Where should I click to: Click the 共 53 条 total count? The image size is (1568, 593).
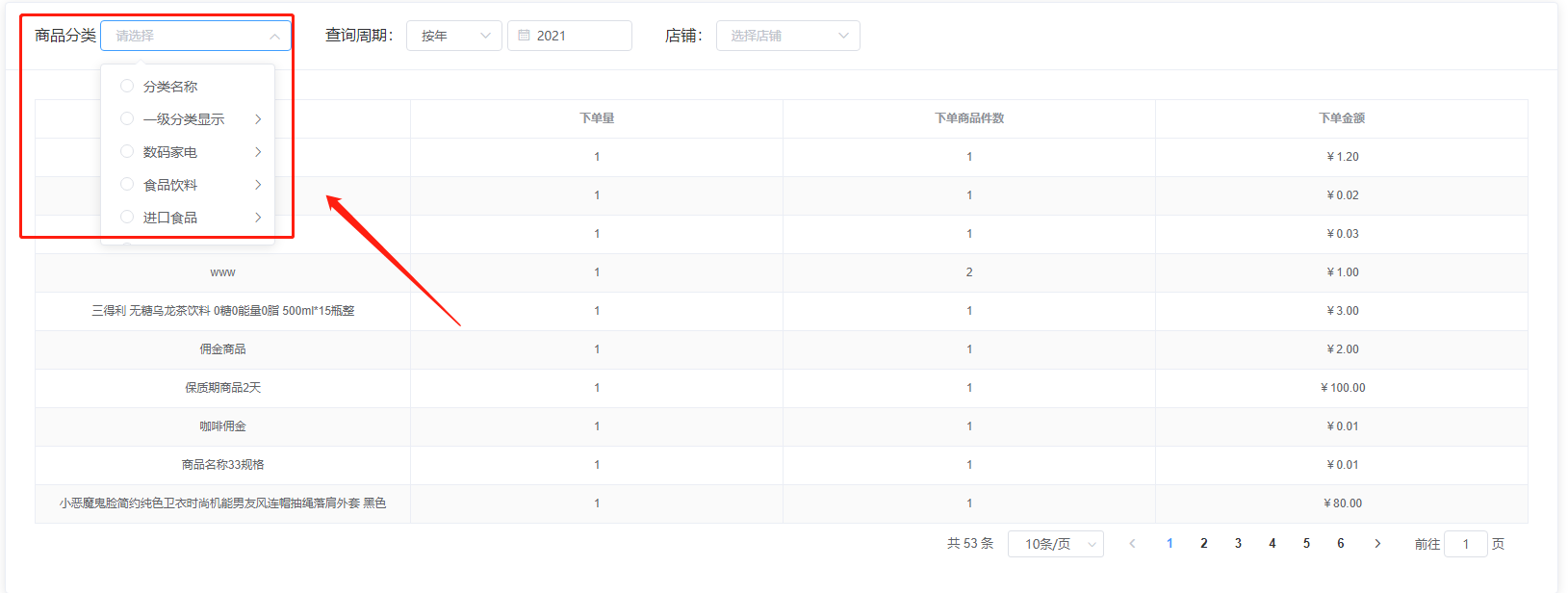point(970,544)
